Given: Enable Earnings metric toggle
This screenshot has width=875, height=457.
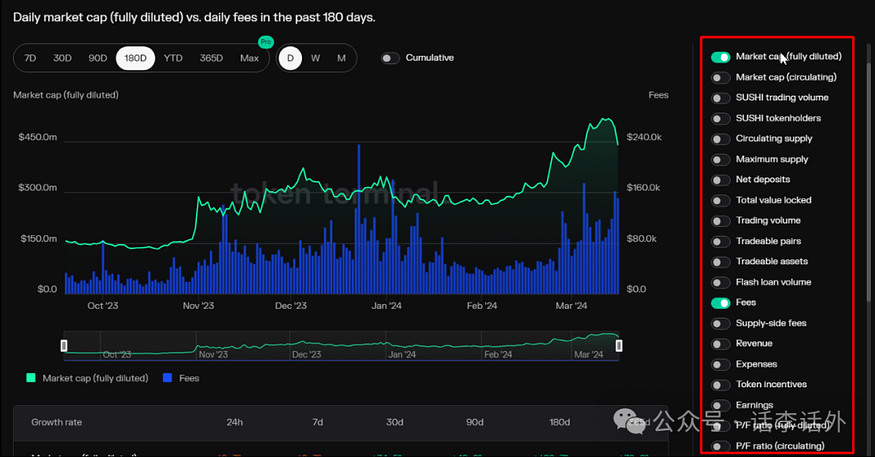Looking at the screenshot, I should point(720,406).
